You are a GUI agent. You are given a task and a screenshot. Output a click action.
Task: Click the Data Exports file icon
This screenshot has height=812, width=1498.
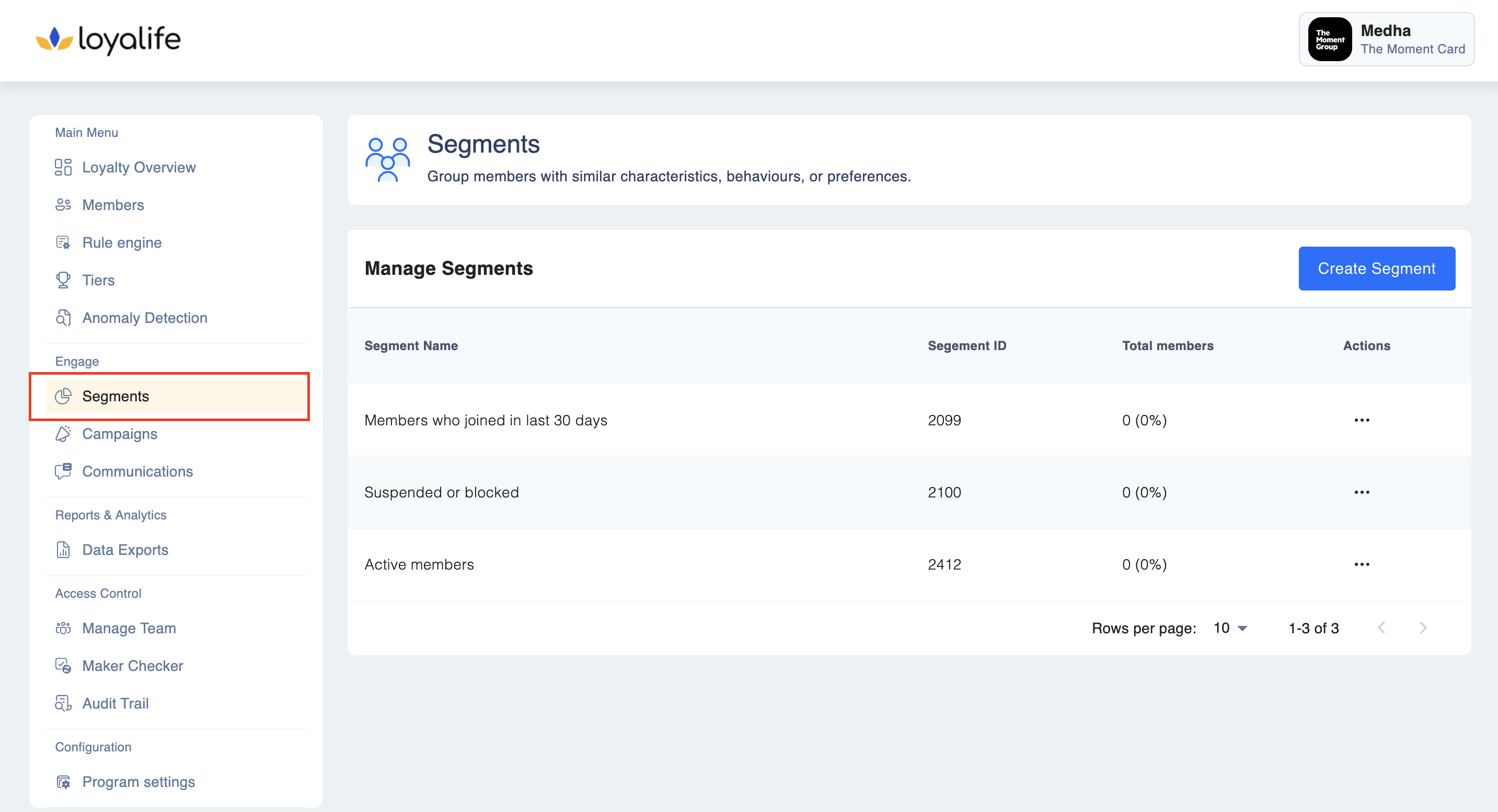(x=63, y=550)
